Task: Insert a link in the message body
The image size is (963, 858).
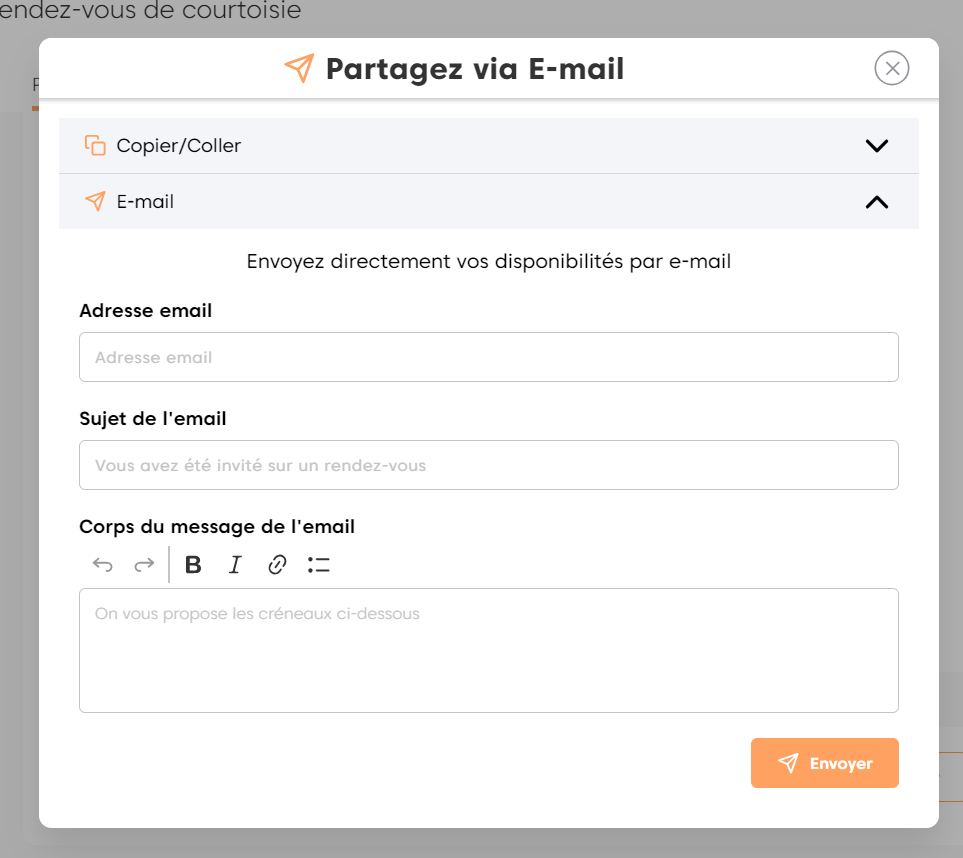Action: pos(277,565)
